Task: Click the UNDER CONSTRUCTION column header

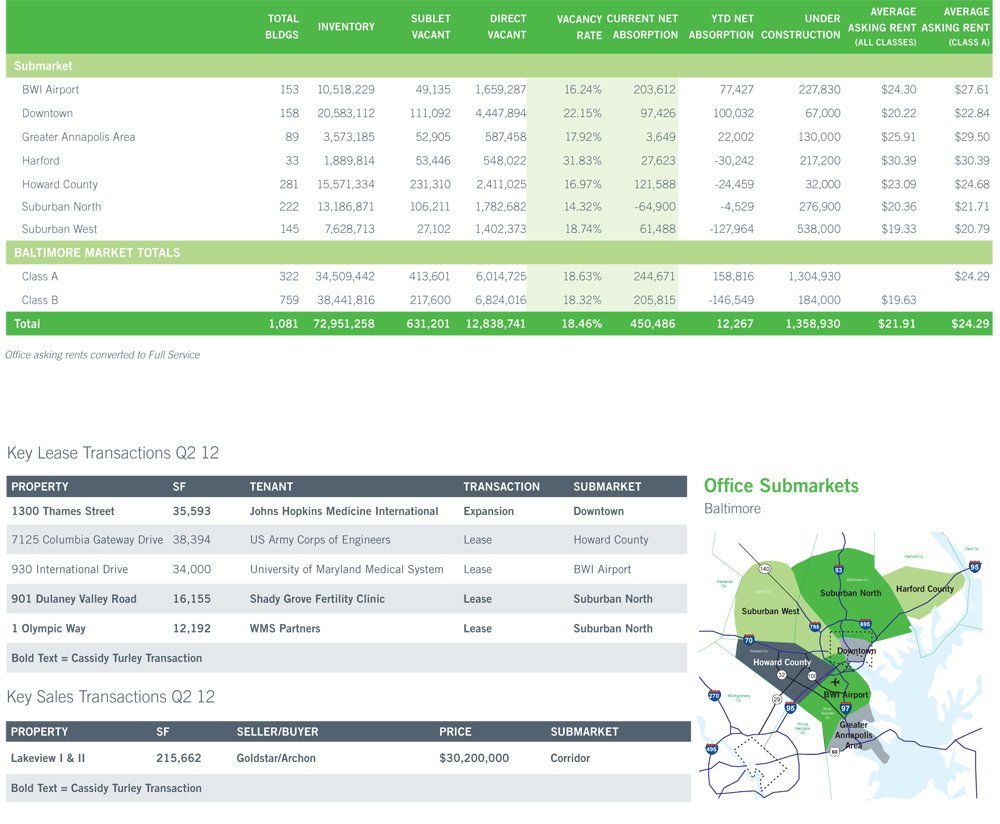Action: pos(800,27)
